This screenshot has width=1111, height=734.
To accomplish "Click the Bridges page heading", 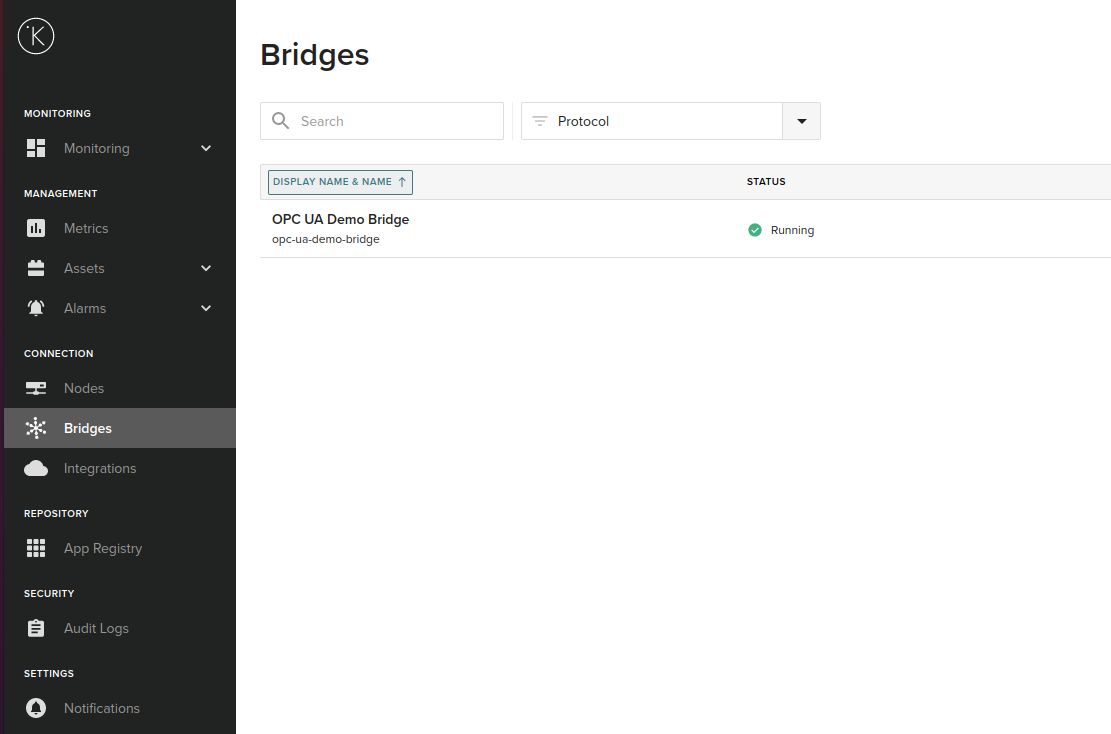I will pyautogui.click(x=314, y=55).
